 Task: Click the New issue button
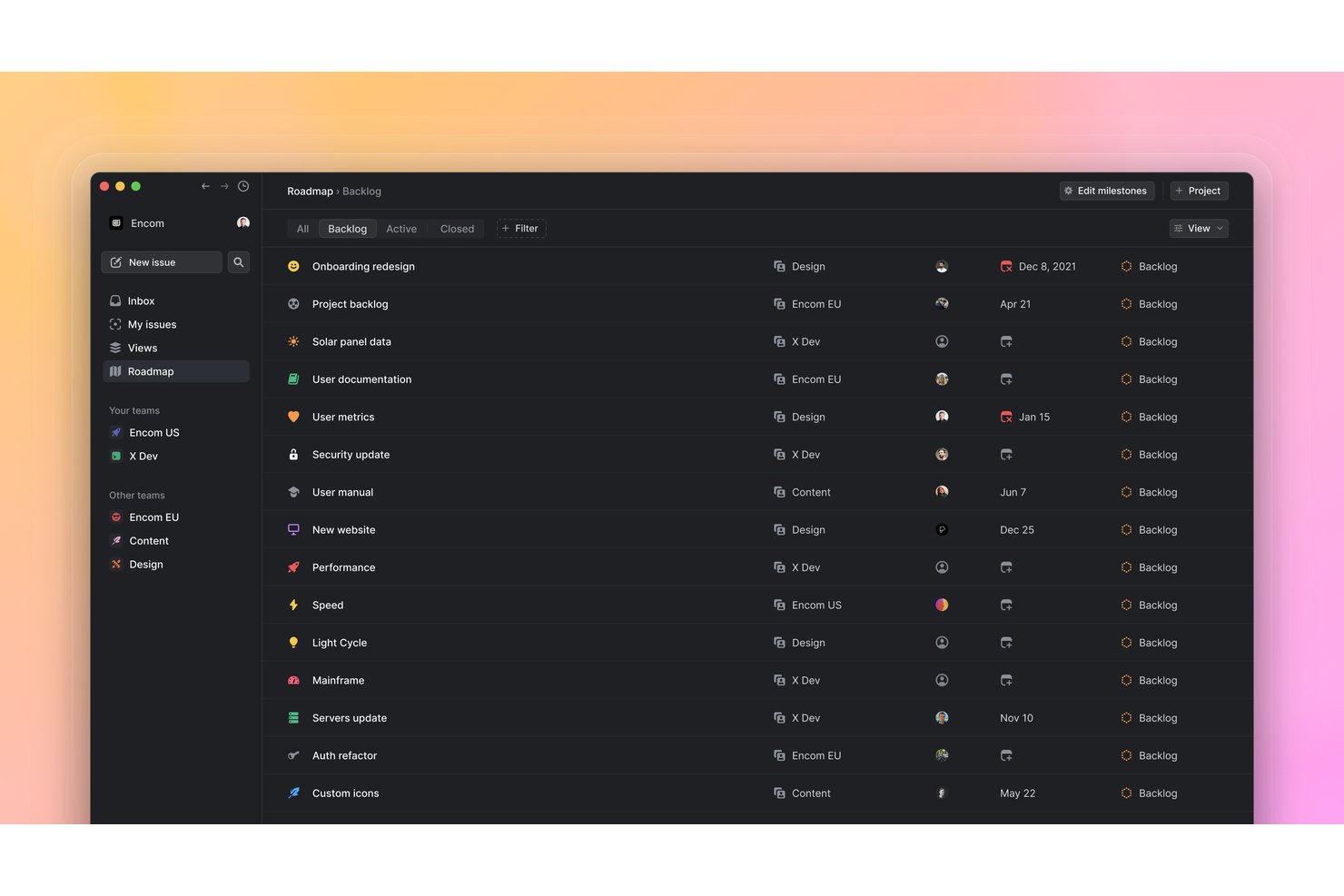(x=162, y=262)
